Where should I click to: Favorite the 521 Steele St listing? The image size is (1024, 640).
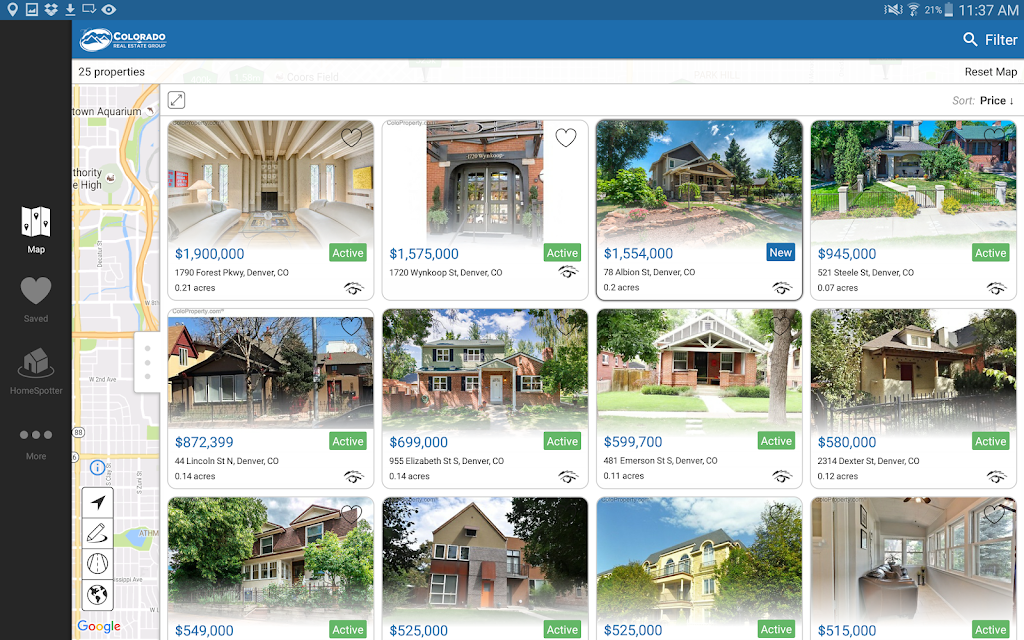[994, 136]
